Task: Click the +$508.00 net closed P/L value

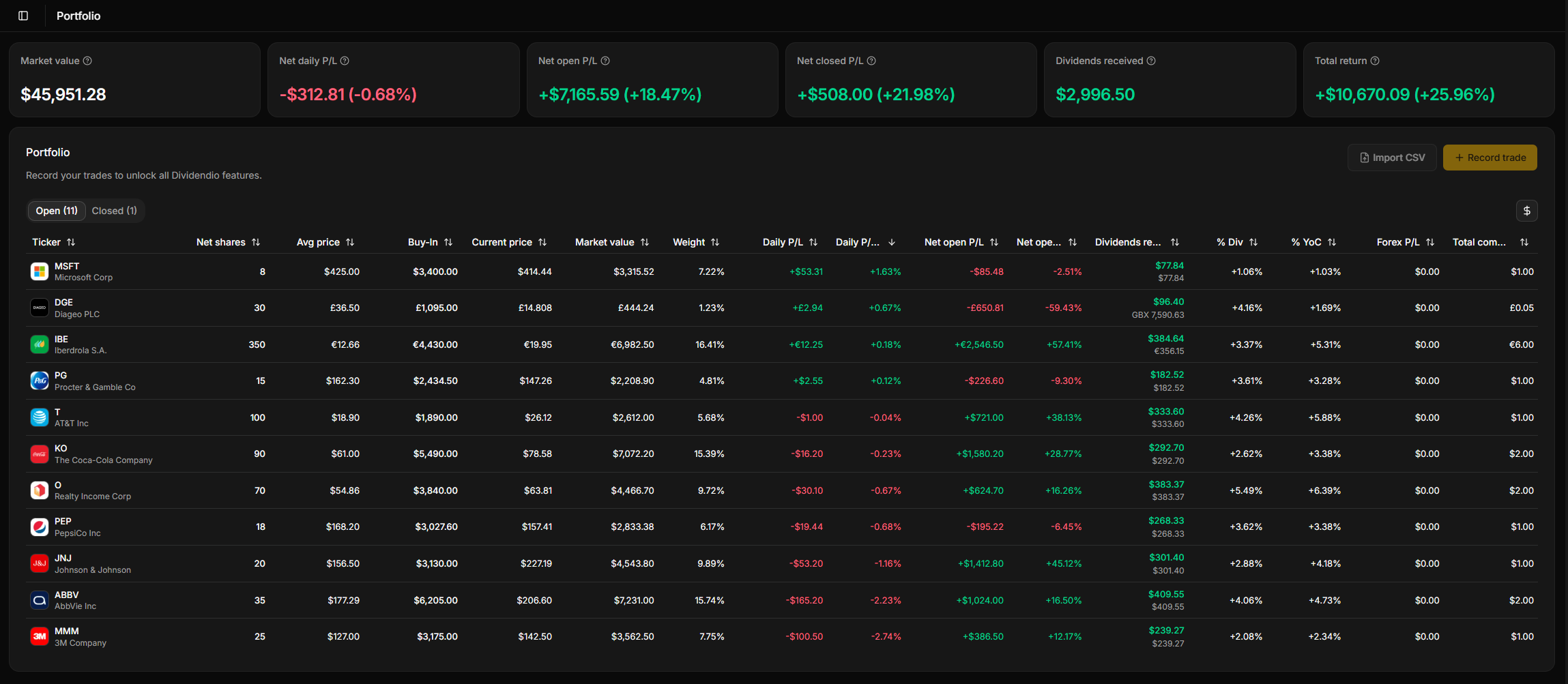Action: [876, 94]
